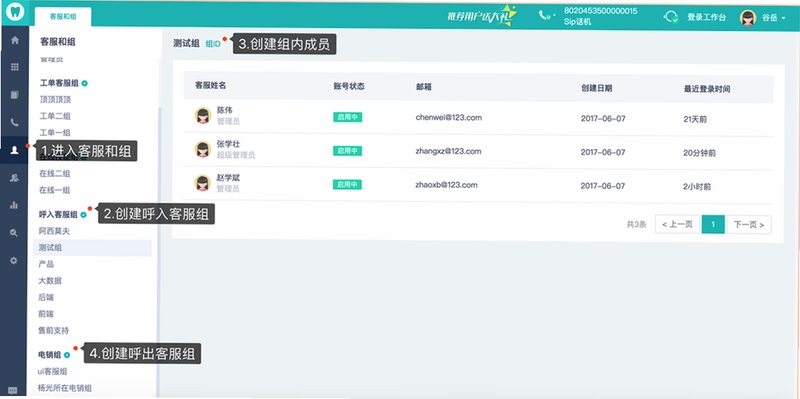The height and width of the screenshot is (399, 800).
Task: Click the 创建日期 column header
Action: pyautogui.click(x=596, y=88)
